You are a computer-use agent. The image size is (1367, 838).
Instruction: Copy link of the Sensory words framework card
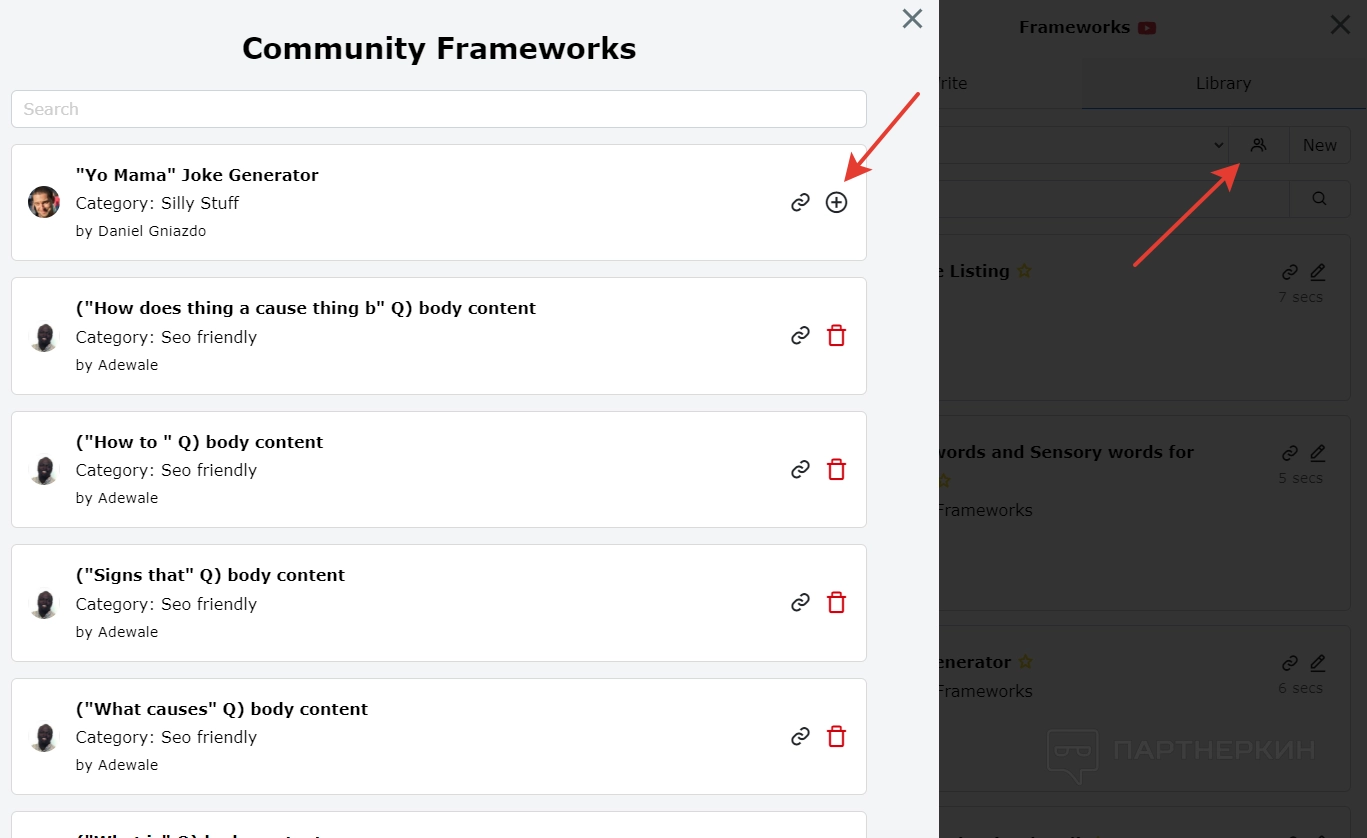point(1290,453)
